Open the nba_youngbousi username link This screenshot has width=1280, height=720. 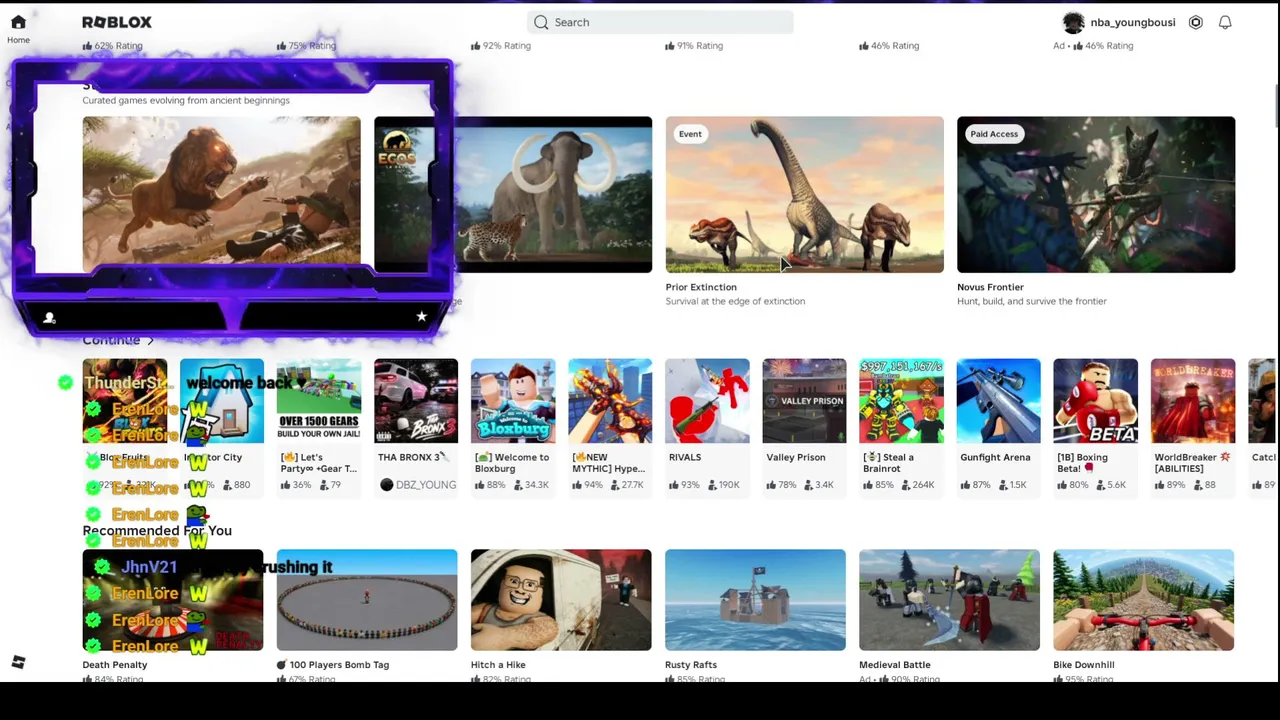point(1132,22)
